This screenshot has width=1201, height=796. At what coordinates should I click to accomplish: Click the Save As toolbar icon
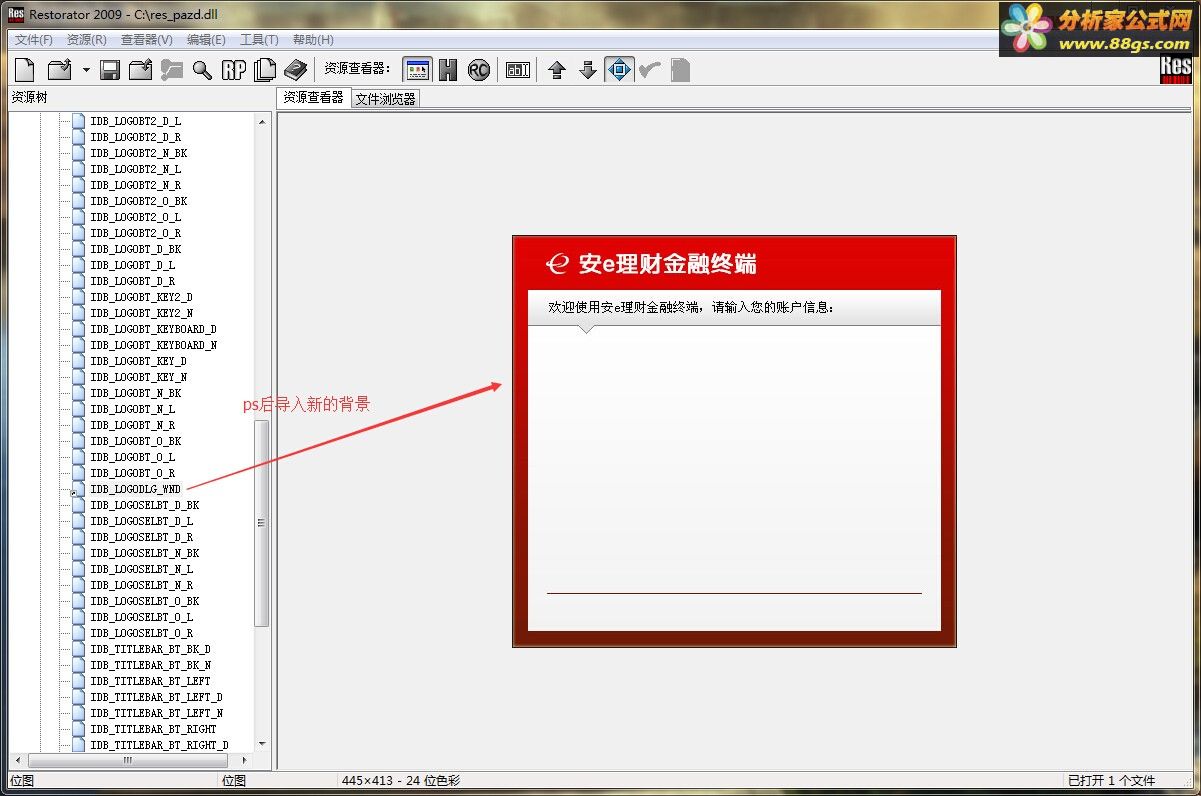140,70
